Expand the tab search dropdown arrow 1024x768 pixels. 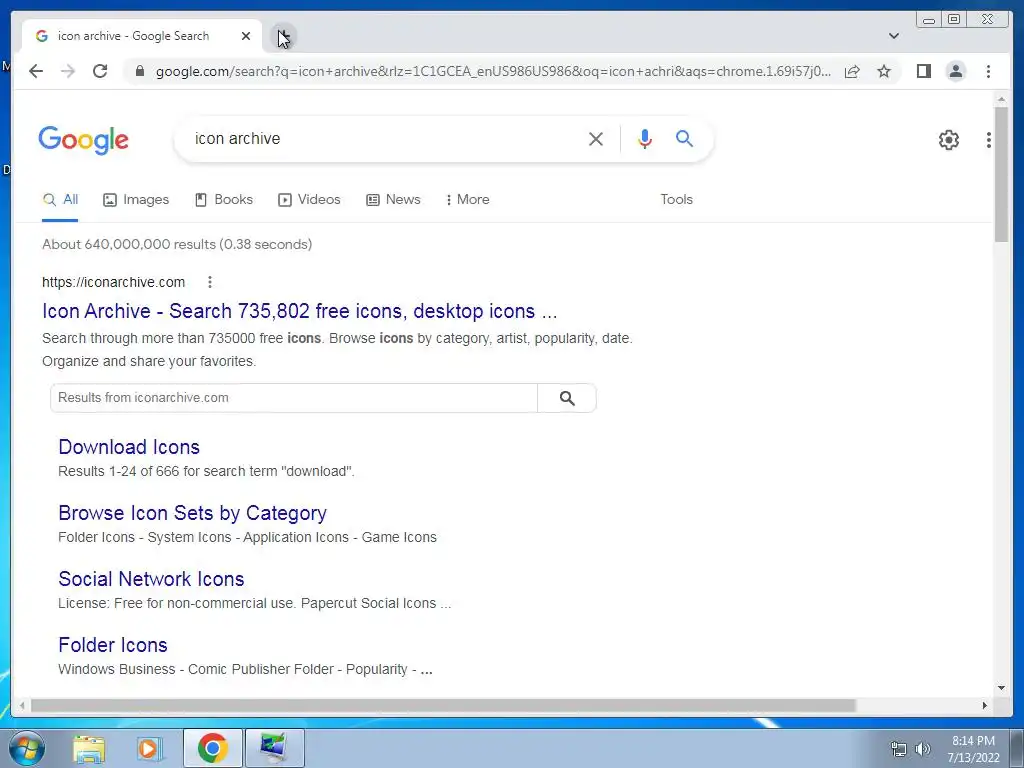pos(894,36)
